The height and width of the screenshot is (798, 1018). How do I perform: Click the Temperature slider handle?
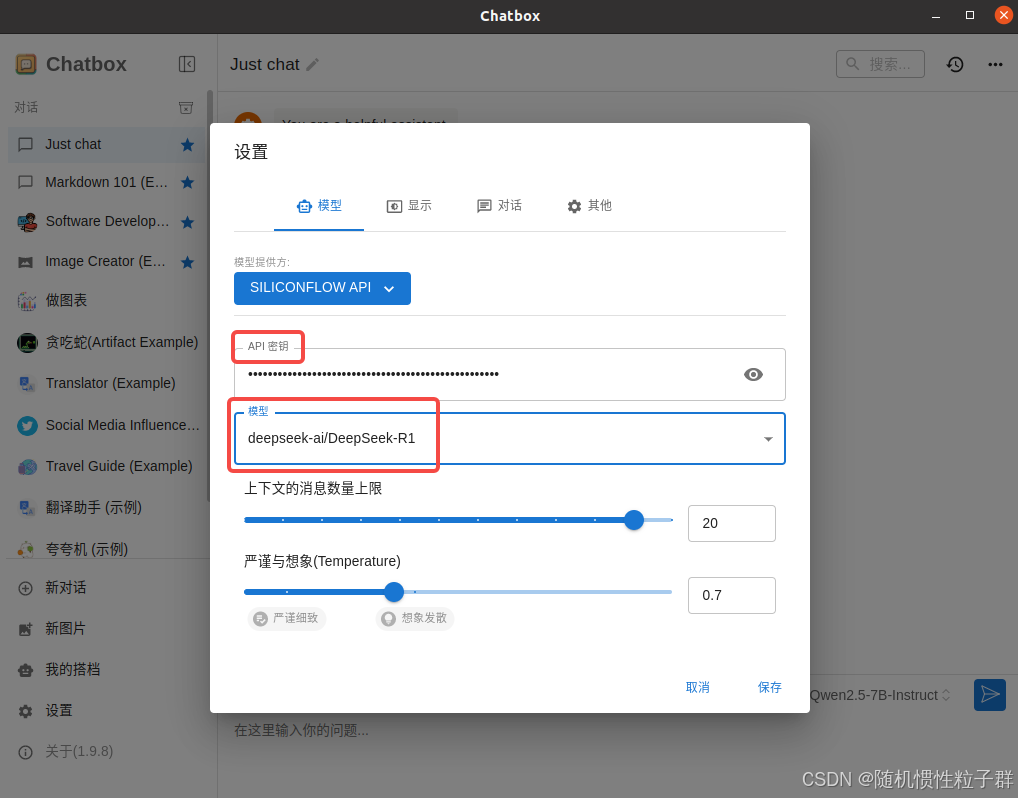pyautogui.click(x=393, y=592)
